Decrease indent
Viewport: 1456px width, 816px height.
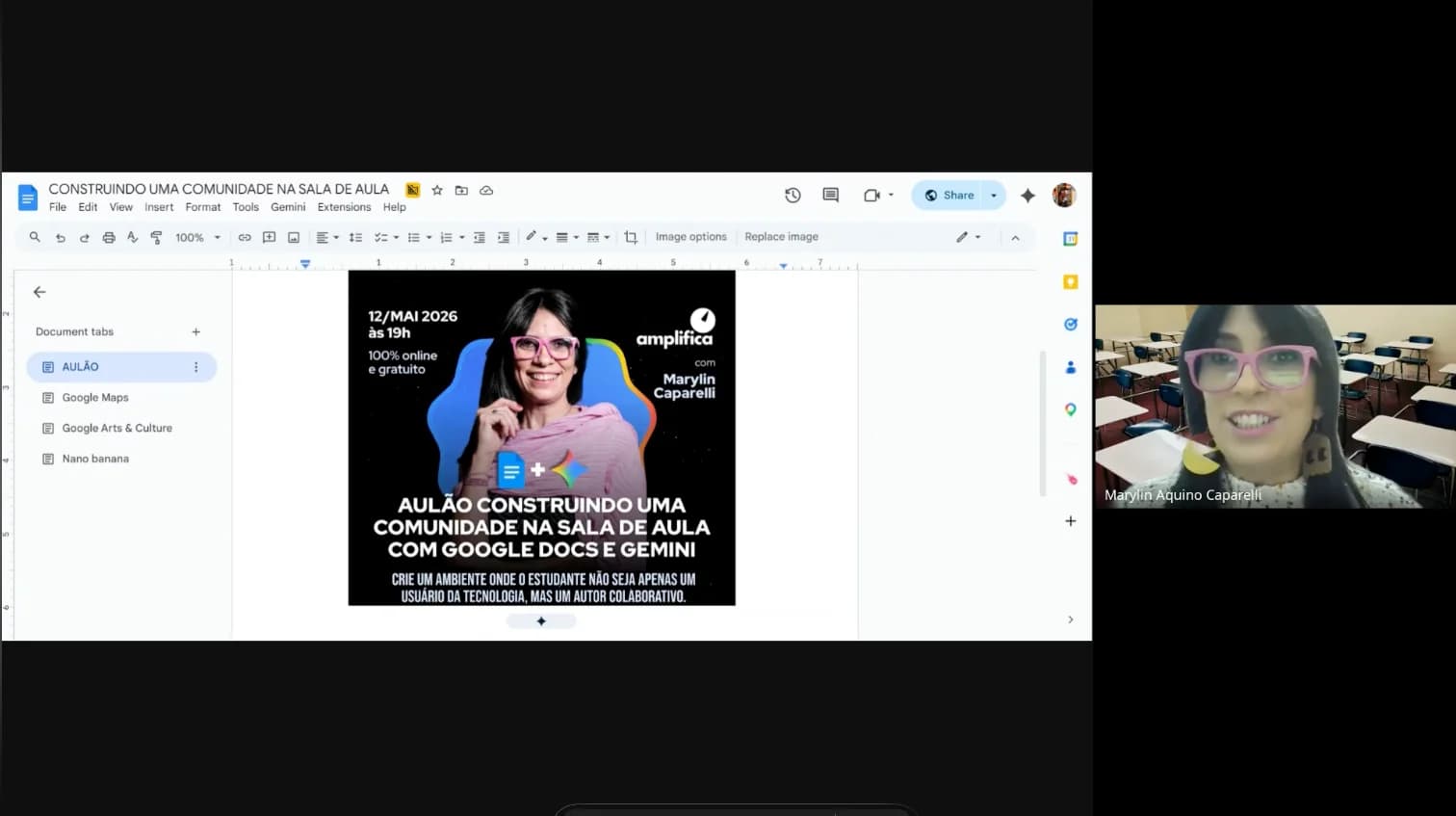(479, 237)
